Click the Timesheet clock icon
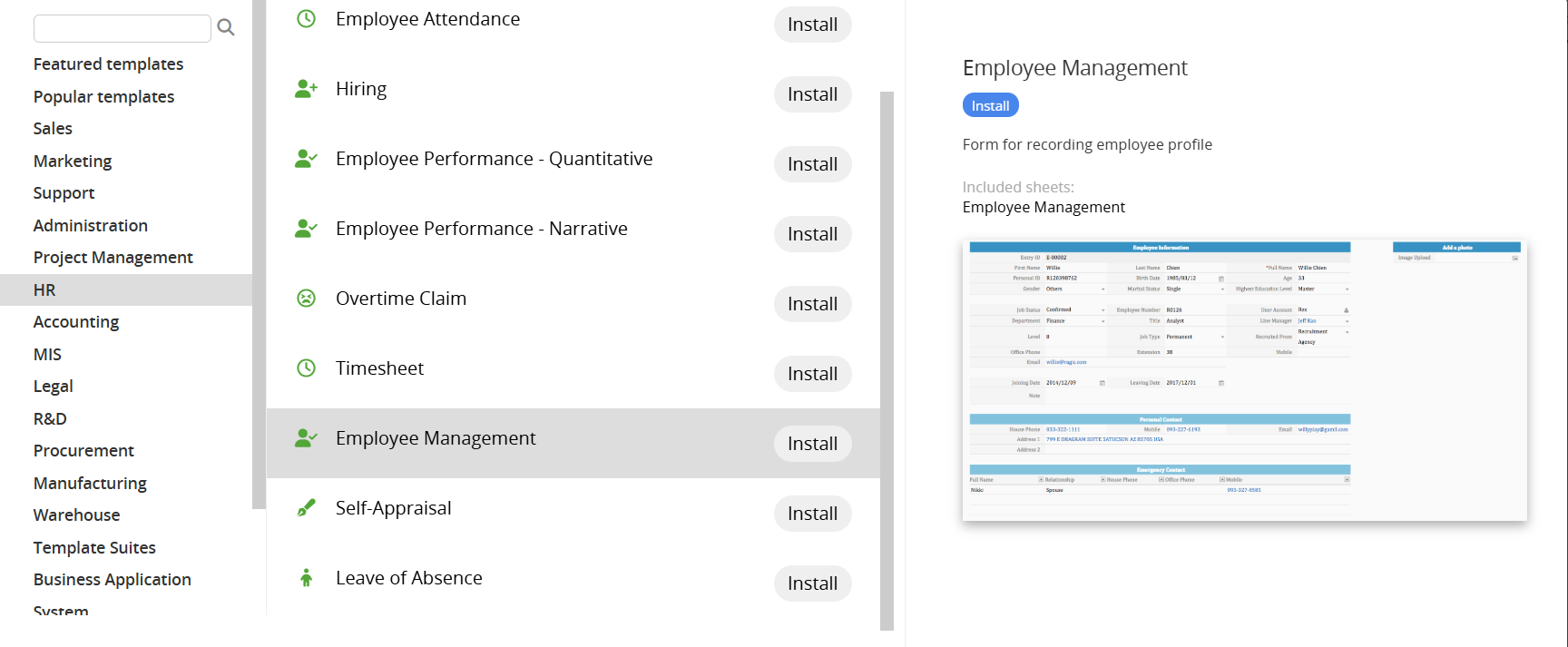Image resolution: width=1568 pixels, height=647 pixels. click(x=307, y=368)
